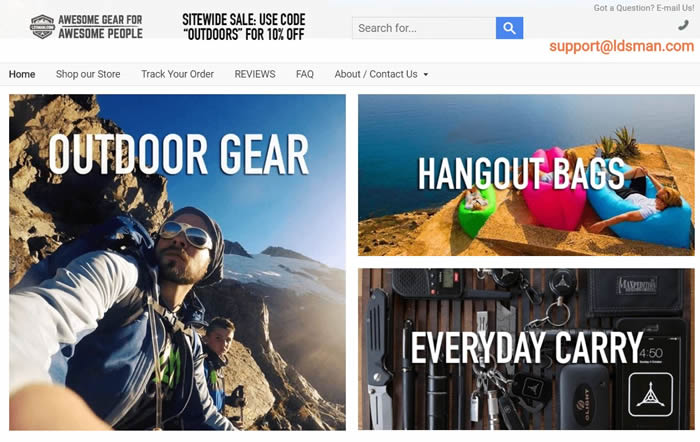
Task: Go to Shop our Store
Action: [88, 74]
